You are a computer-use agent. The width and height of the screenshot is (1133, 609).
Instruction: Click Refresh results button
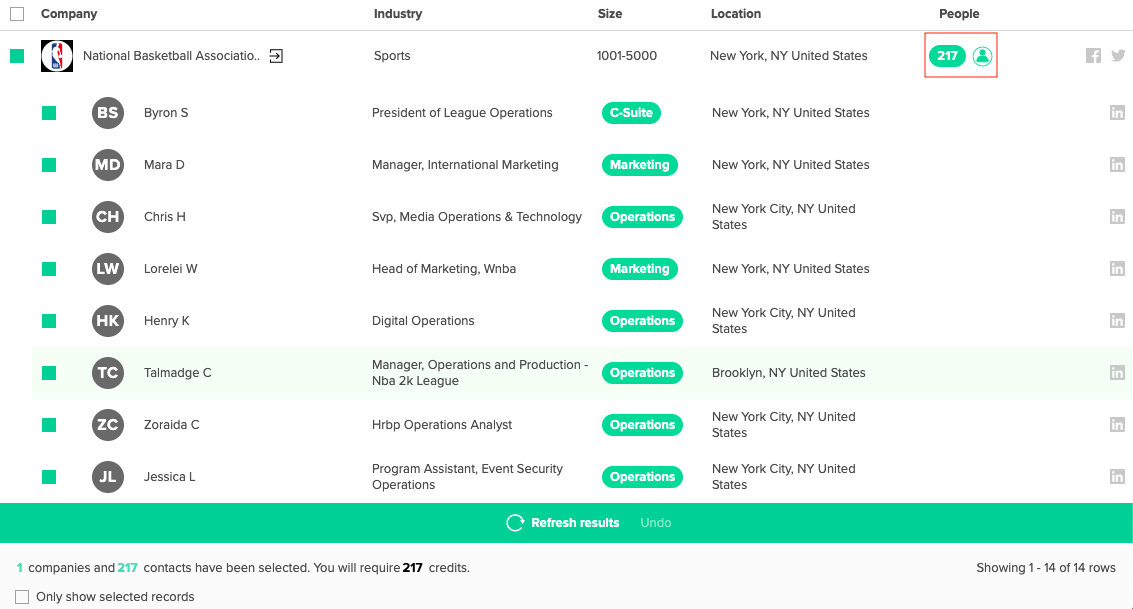point(563,523)
